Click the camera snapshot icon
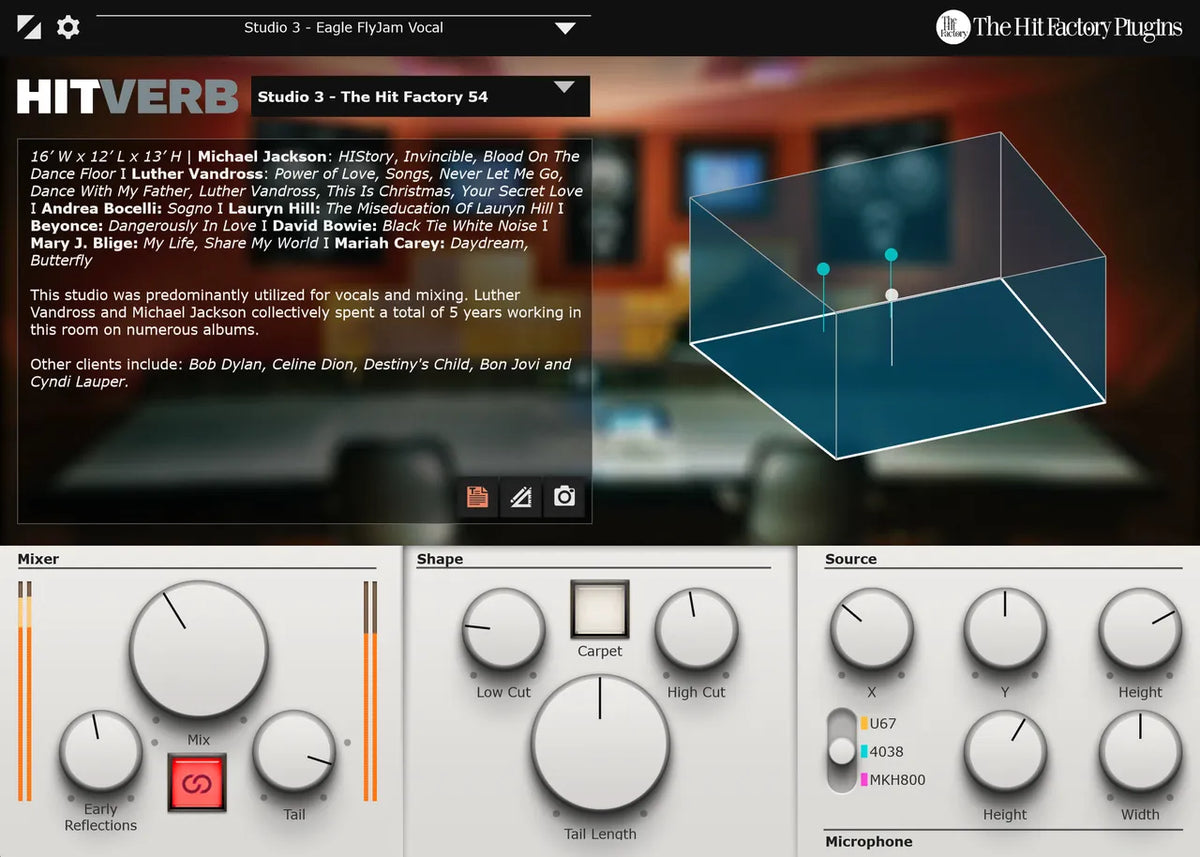The width and height of the screenshot is (1200, 857). [x=564, y=497]
